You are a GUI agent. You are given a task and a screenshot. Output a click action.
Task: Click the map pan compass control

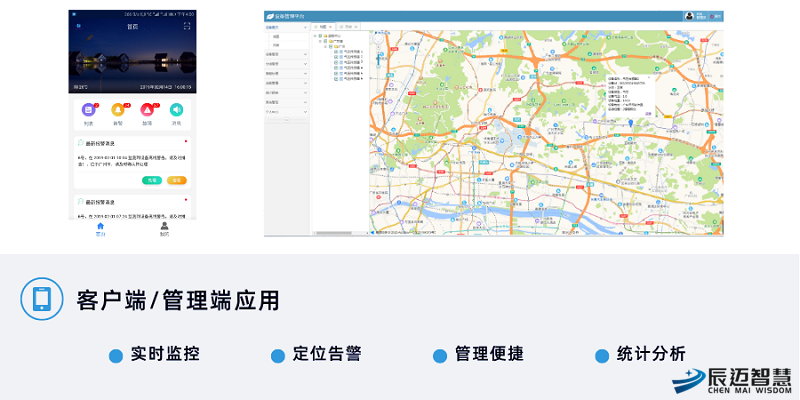point(380,40)
